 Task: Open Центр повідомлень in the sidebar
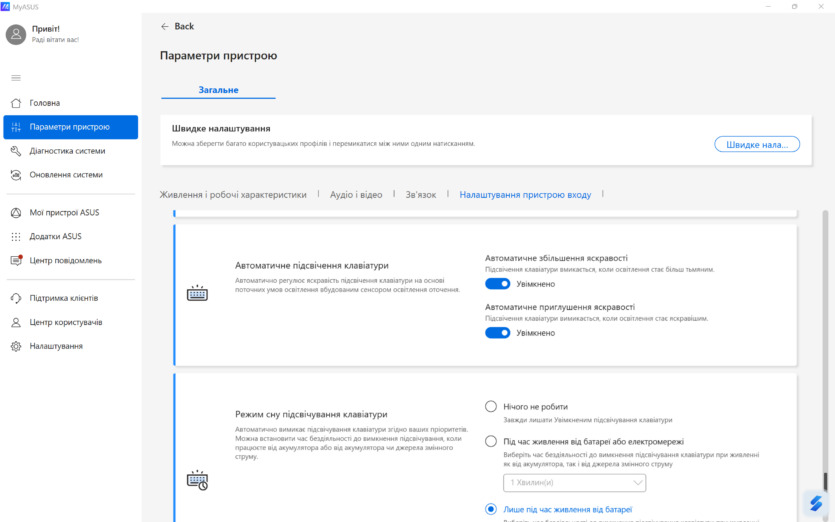tap(70, 260)
